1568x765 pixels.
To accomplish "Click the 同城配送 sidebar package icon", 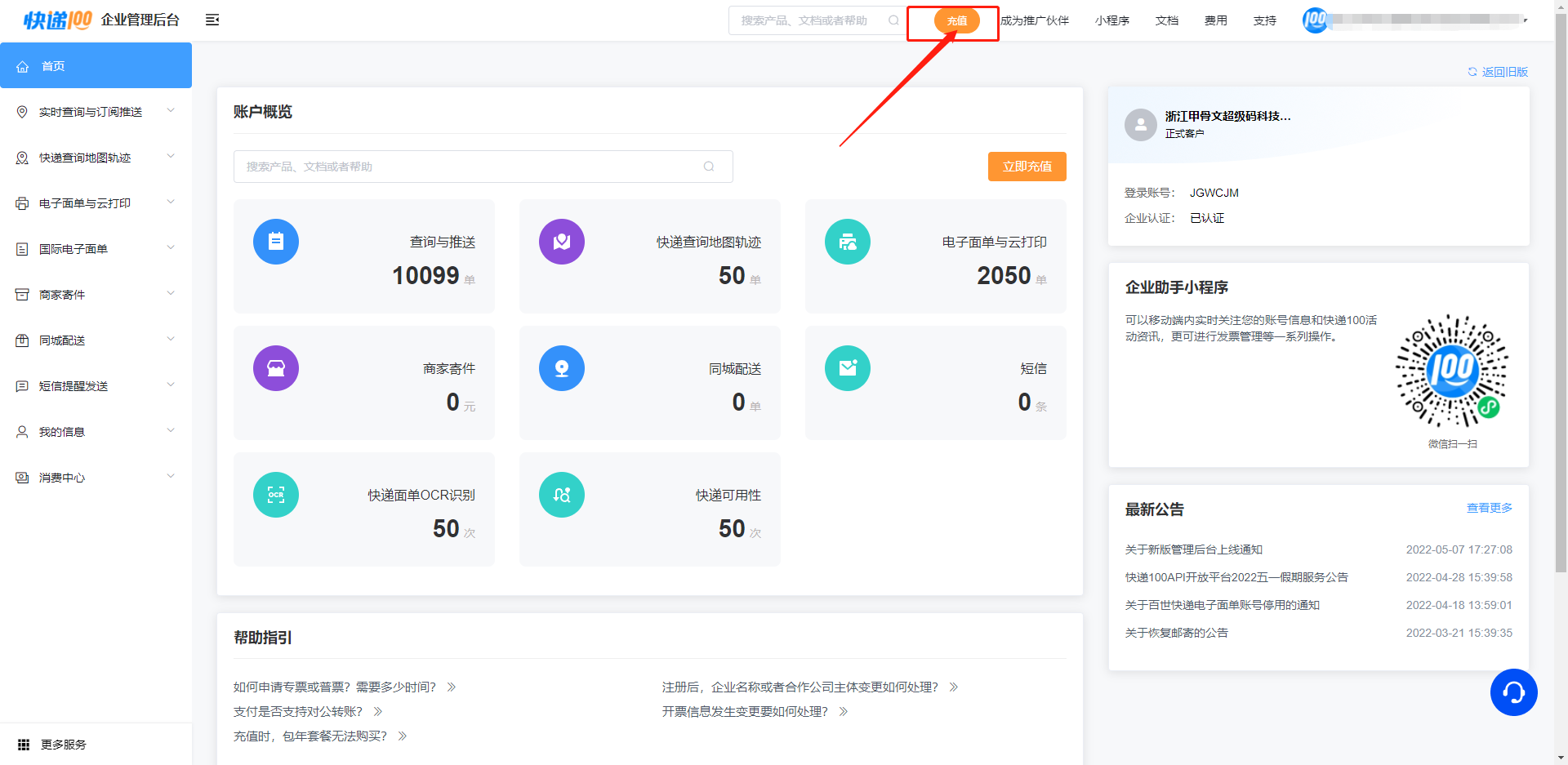I will click(x=22, y=340).
